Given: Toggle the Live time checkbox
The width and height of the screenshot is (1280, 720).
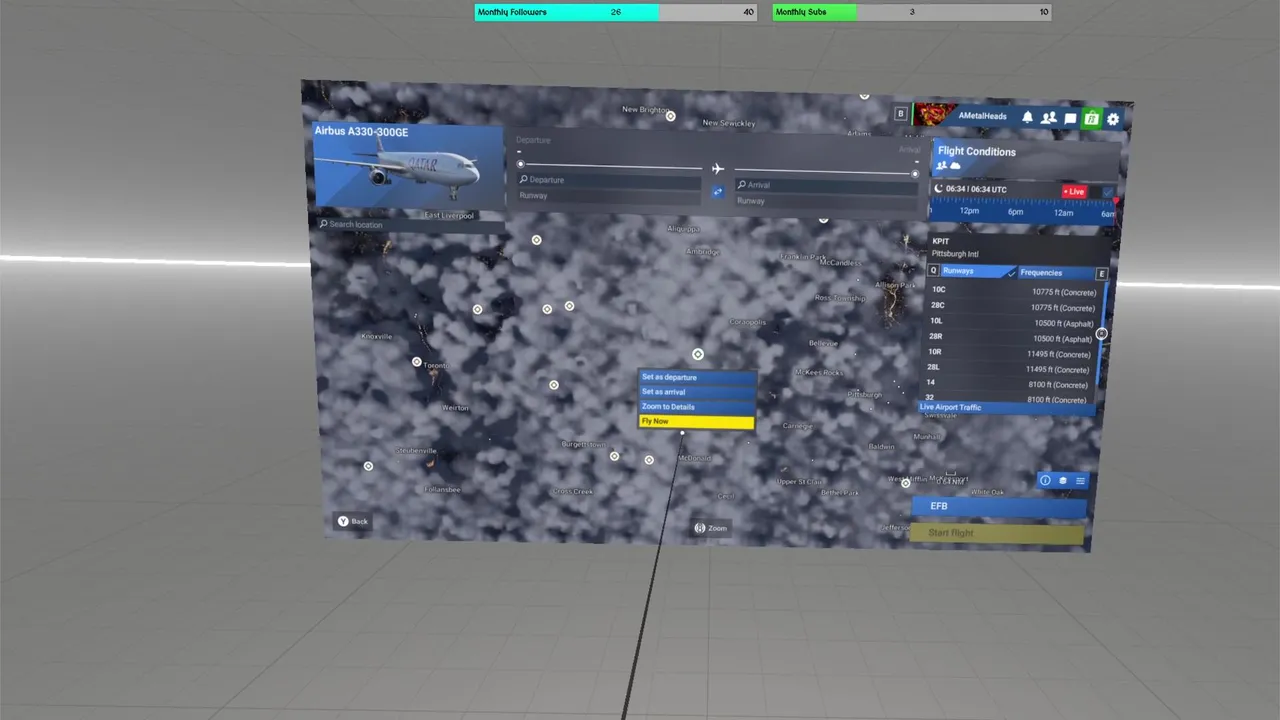Looking at the screenshot, I should [1108, 193].
